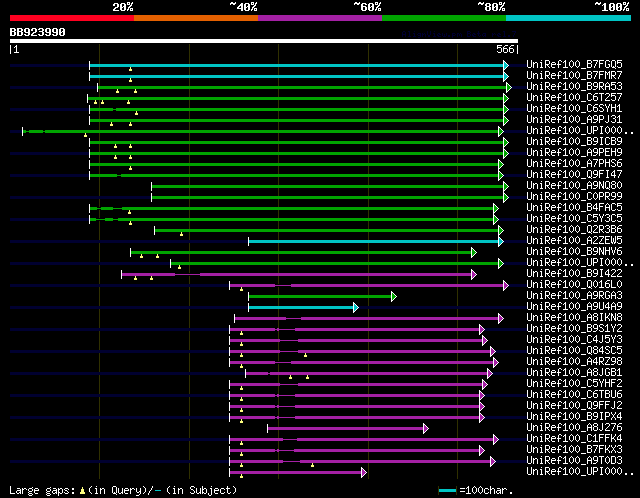Click the yellow query gap marker of Q2R3B6
This screenshot has height=498, width=640.
181,234
